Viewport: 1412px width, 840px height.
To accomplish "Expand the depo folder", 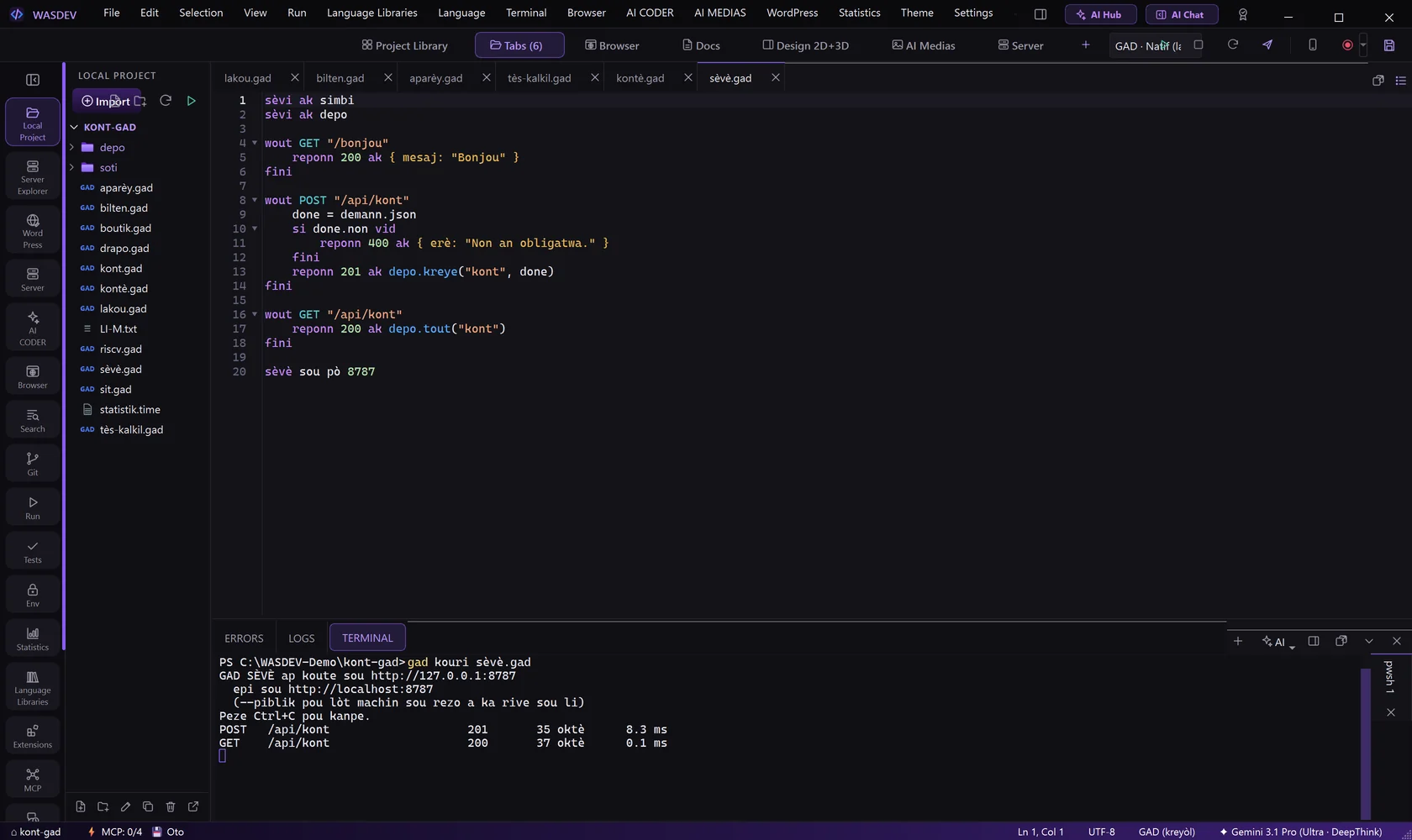I will point(71,147).
